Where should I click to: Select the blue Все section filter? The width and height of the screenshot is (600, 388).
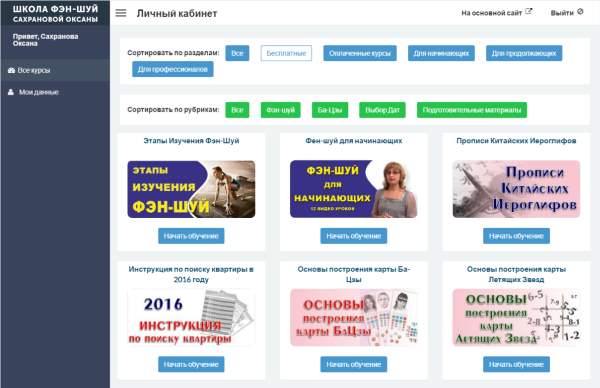237,53
